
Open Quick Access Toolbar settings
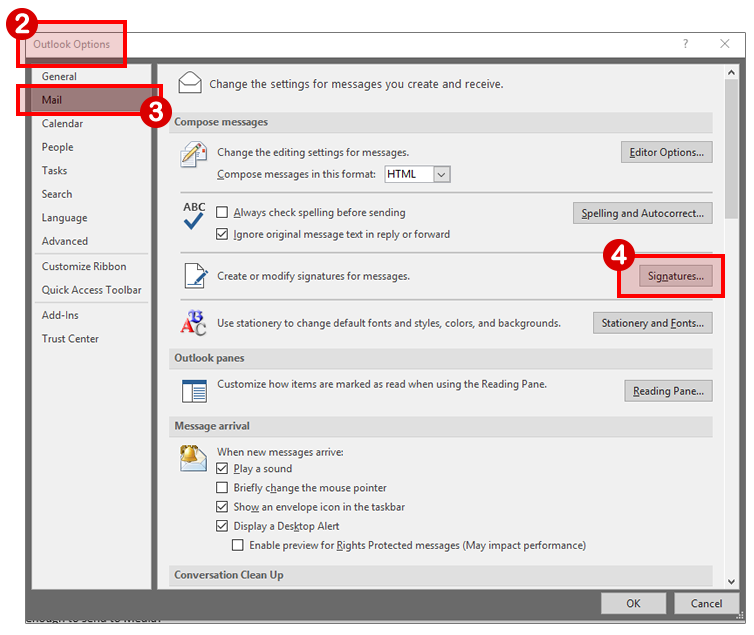click(91, 290)
